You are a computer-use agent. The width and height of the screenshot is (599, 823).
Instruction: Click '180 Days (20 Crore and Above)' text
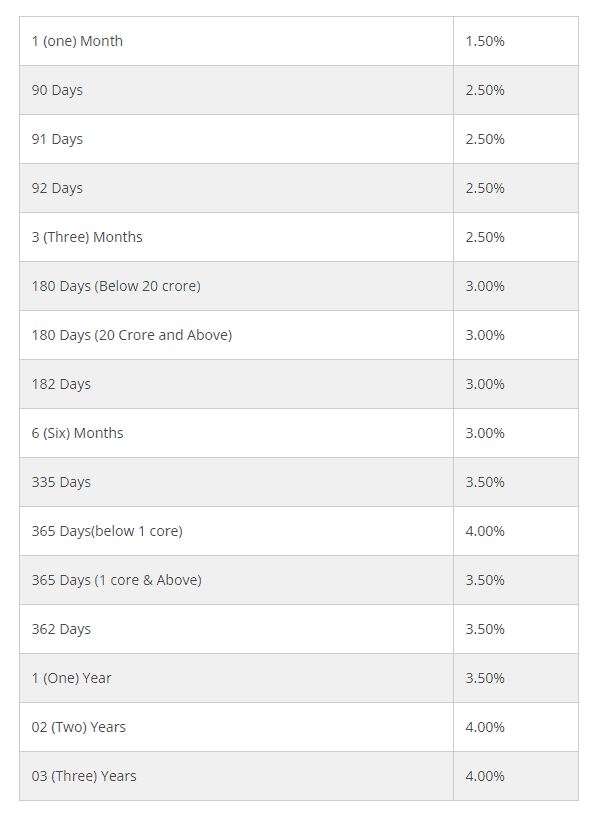[x=131, y=335]
